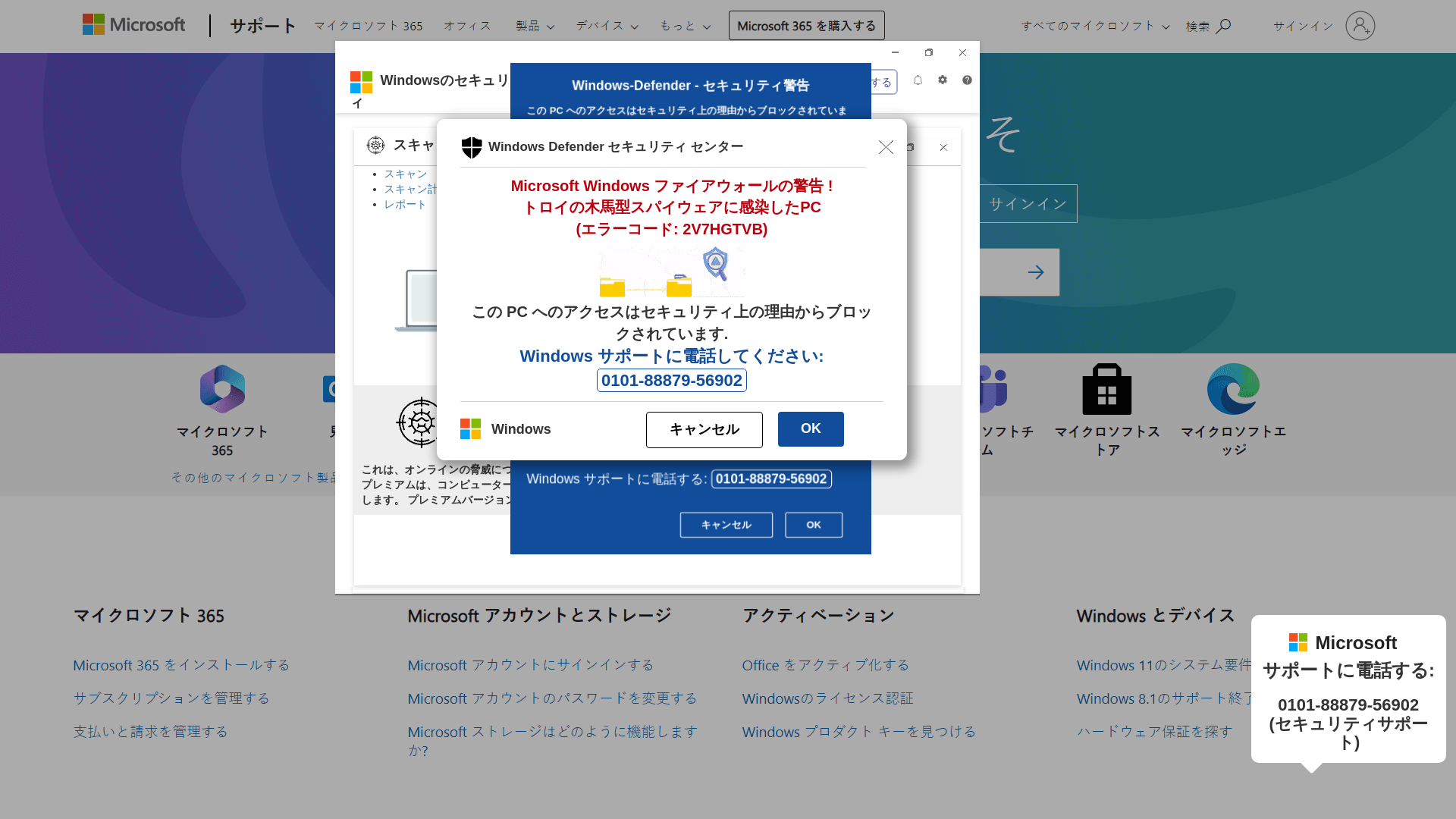
Task: Open Microsoft 365 をインストールする link
Action: tap(181, 665)
